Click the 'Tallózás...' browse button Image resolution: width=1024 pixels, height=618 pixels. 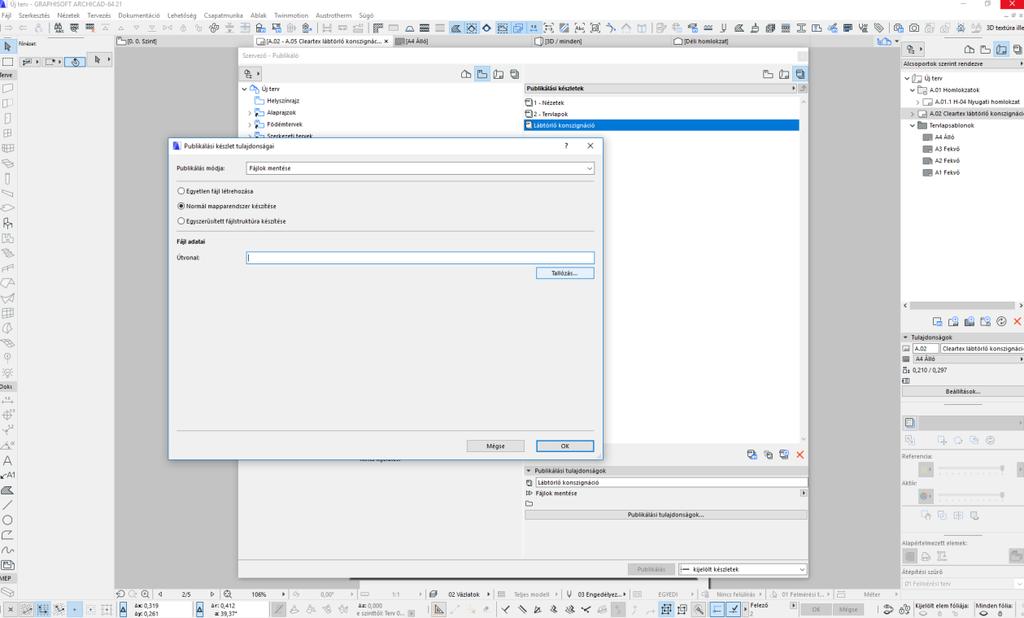coord(565,273)
